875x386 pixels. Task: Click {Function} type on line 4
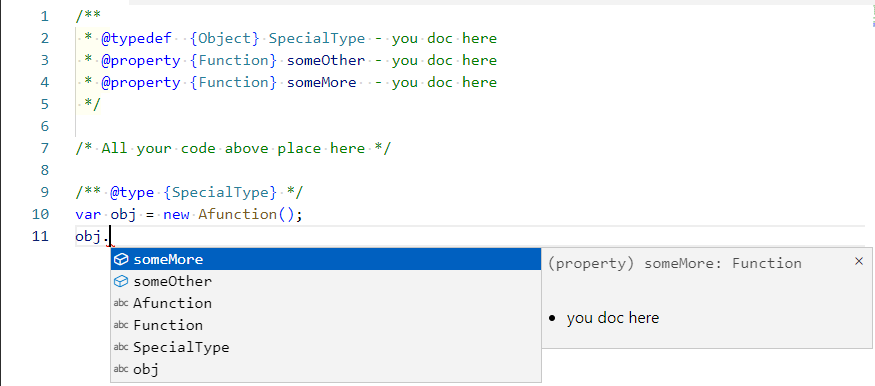tap(233, 83)
